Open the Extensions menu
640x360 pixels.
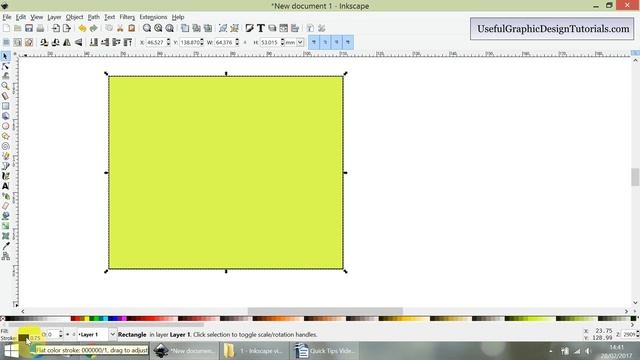click(153, 17)
